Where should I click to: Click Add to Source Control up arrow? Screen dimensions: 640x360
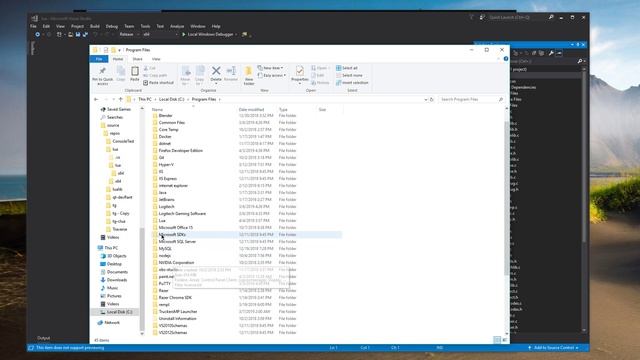[x=529, y=348]
